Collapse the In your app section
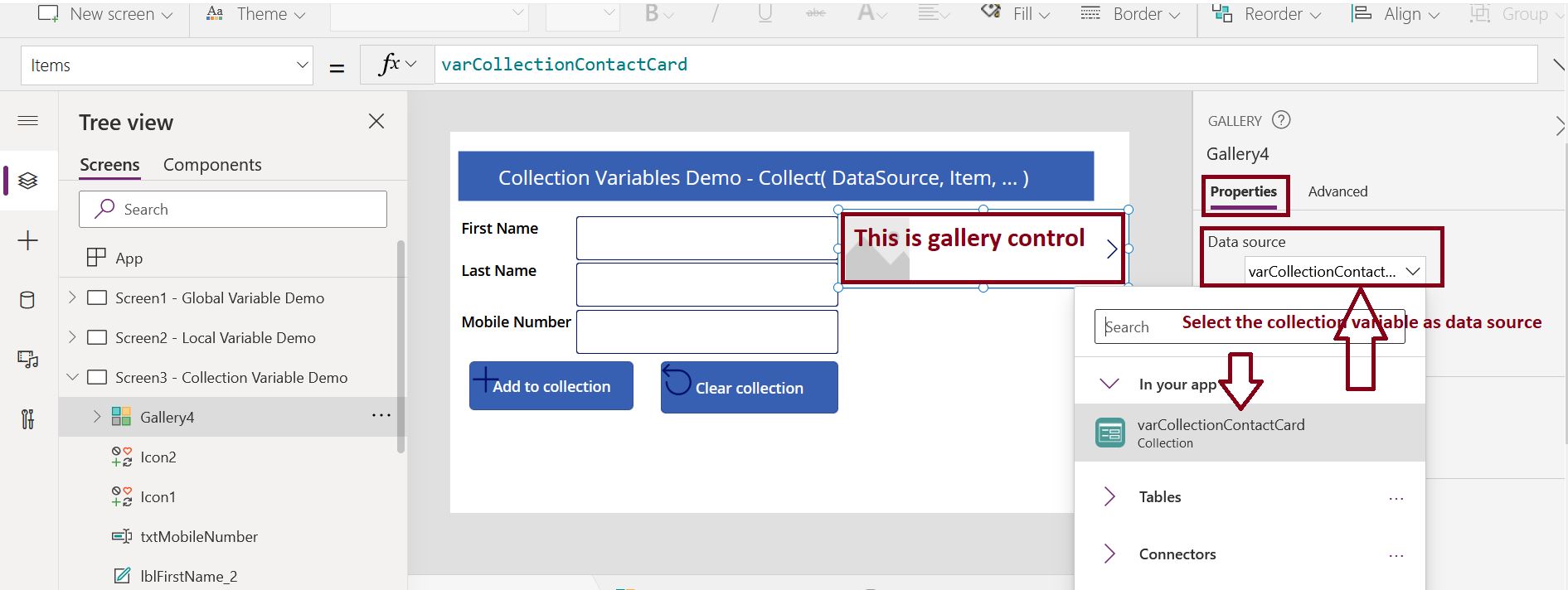The image size is (1568, 590). [x=1109, y=384]
